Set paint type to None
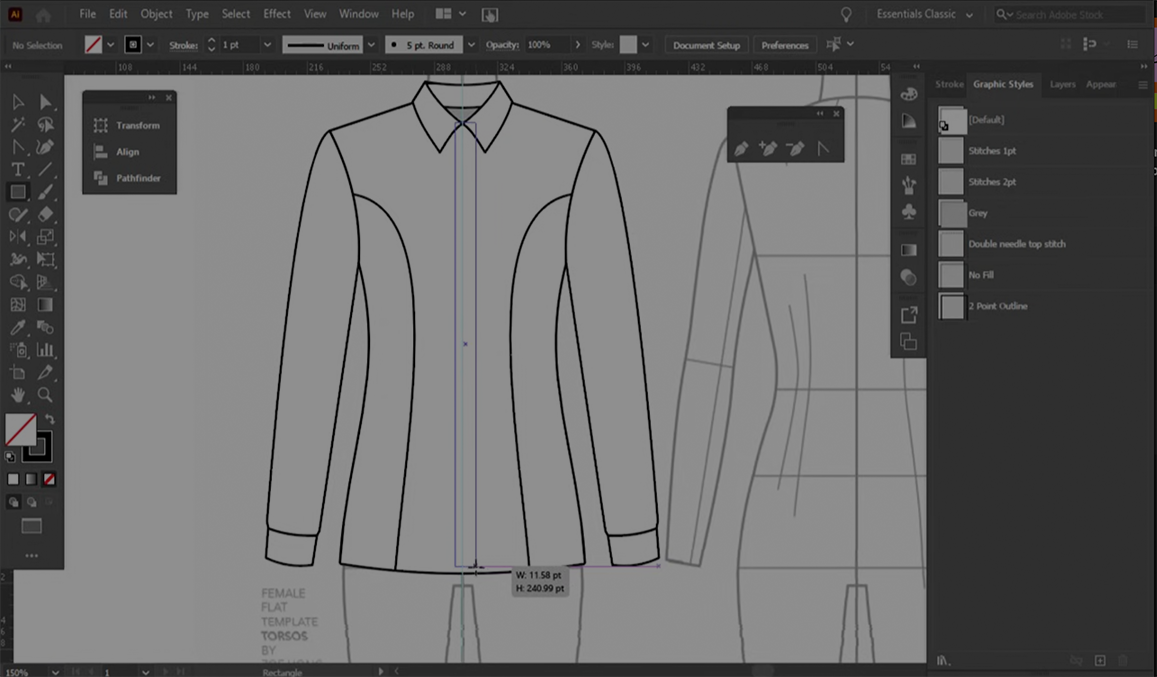The width and height of the screenshot is (1157, 677). pos(49,479)
